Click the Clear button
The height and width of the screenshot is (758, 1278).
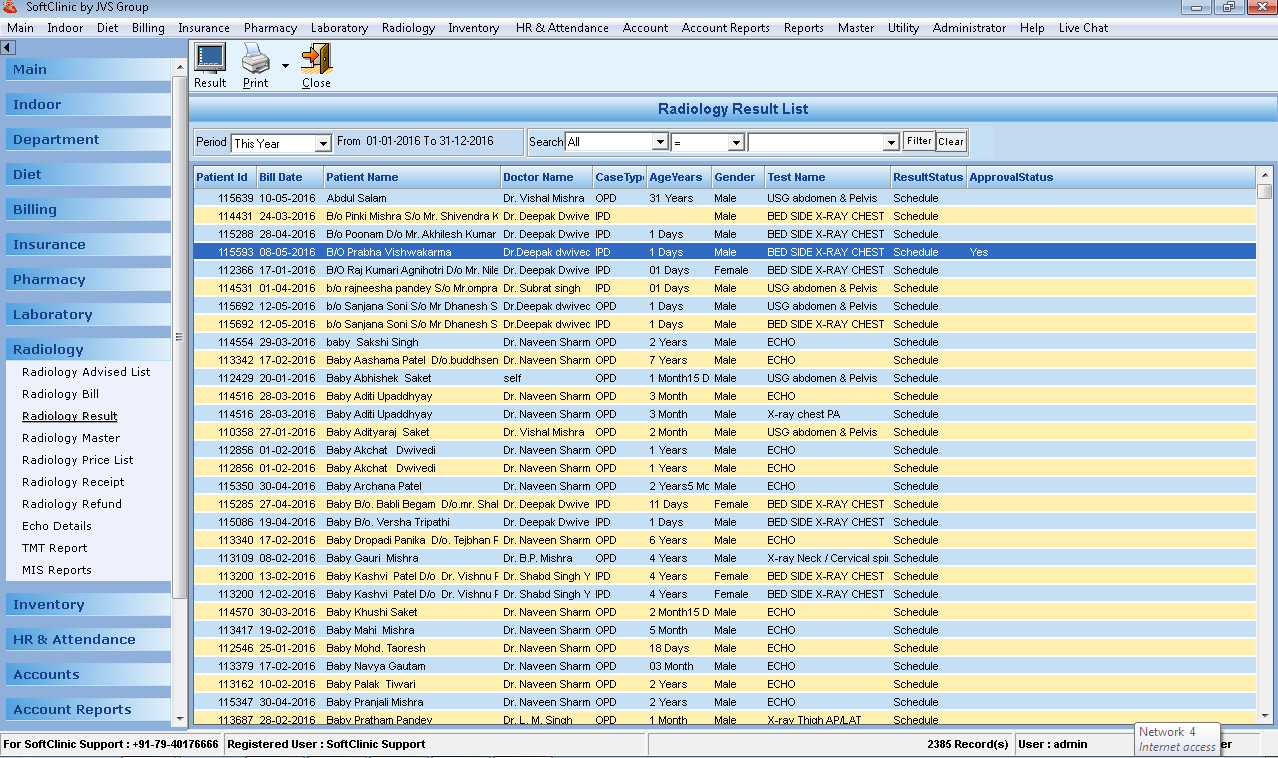951,141
